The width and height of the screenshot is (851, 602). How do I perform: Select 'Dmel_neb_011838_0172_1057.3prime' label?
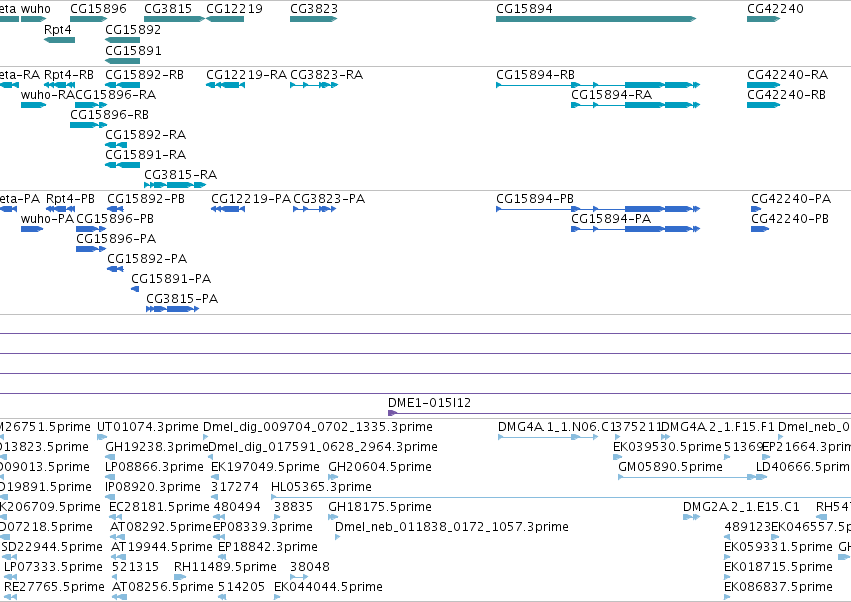(452, 527)
